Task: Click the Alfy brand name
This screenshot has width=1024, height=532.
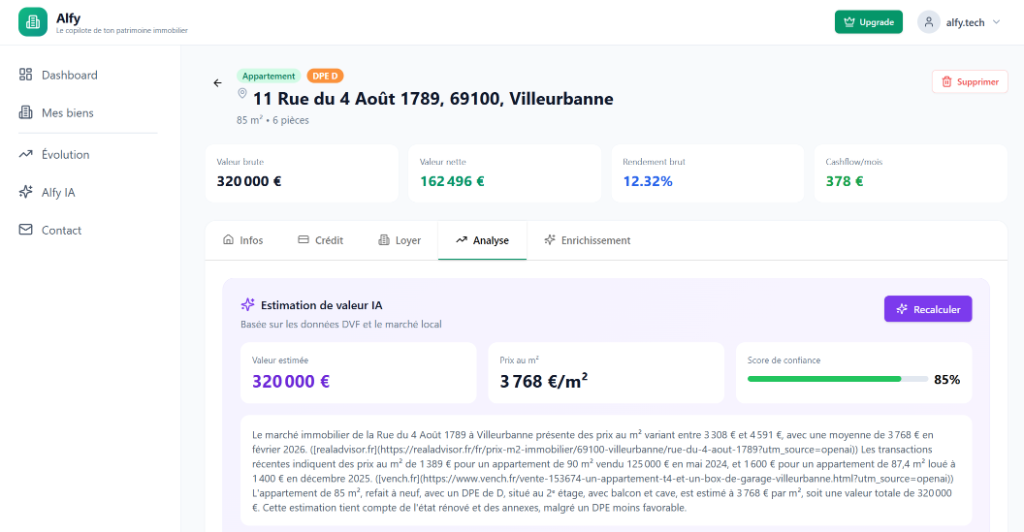Action: [68, 18]
